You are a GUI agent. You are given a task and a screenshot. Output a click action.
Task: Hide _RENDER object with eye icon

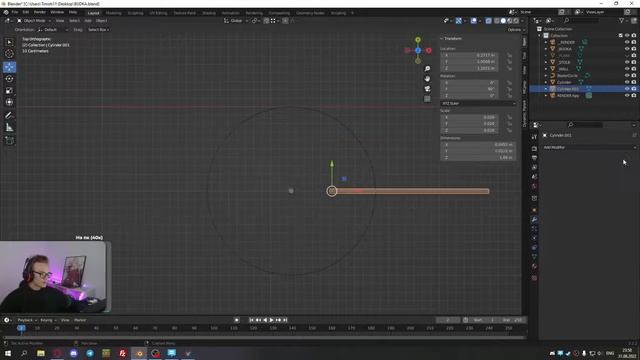click(627, 42)
